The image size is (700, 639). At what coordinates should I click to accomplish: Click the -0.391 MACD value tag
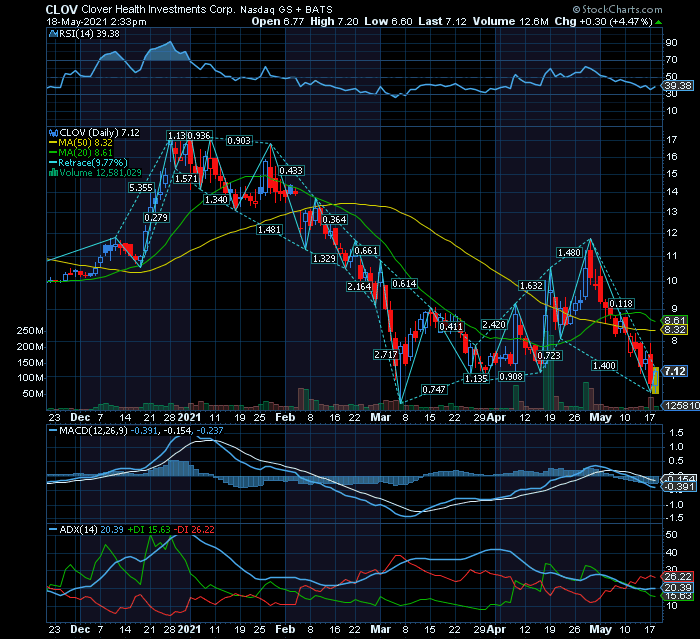pos(679,487)
